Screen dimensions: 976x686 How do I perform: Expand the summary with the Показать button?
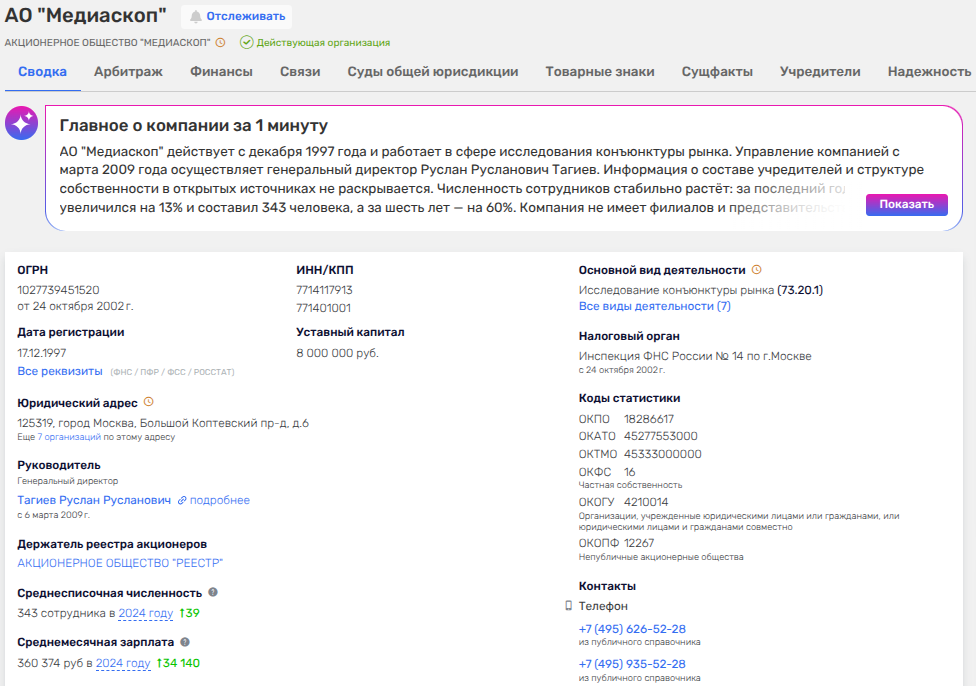coord(906,205)
